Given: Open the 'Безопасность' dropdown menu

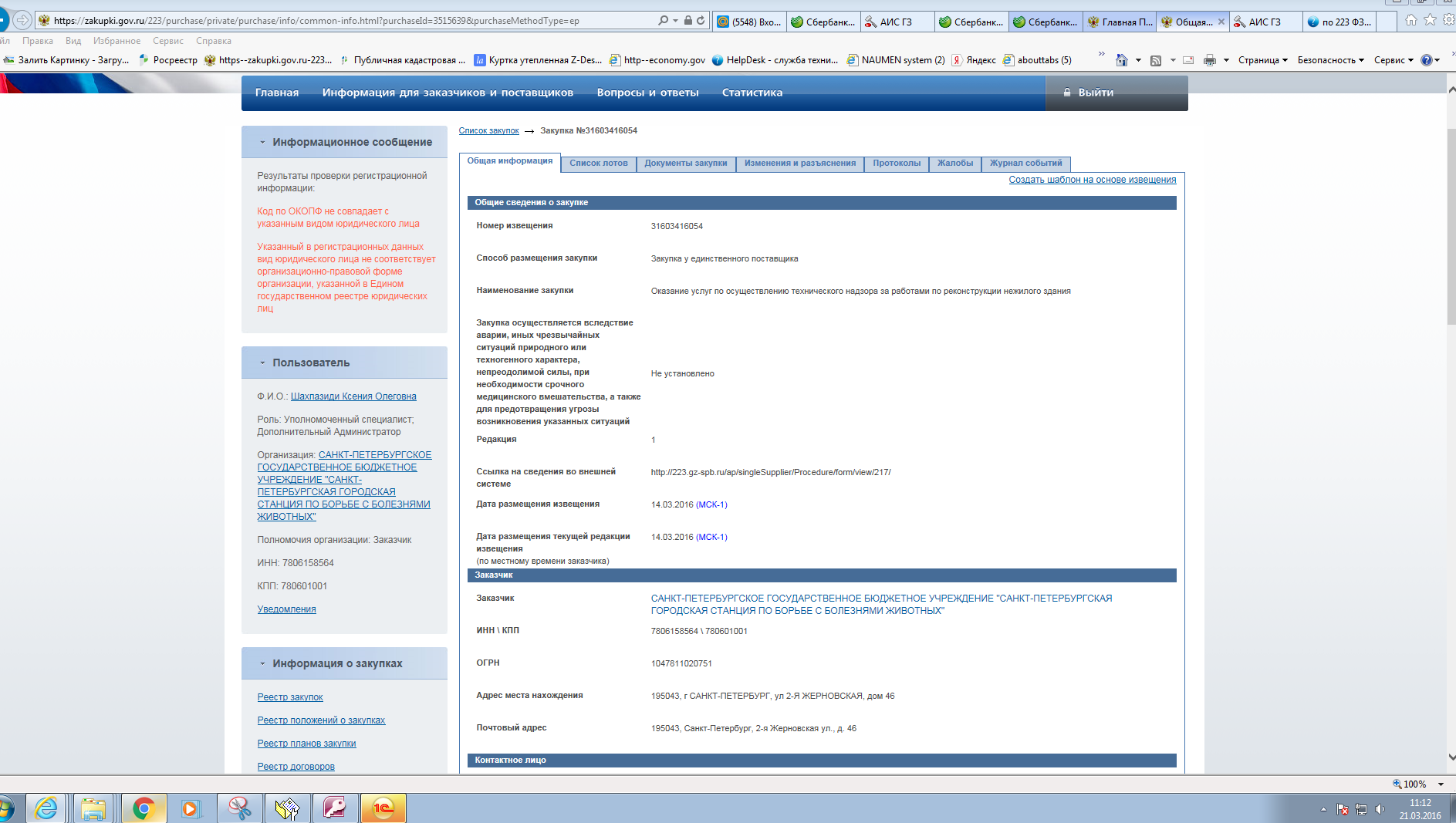Looking at the screenshot, I should tap(1331, 60).
